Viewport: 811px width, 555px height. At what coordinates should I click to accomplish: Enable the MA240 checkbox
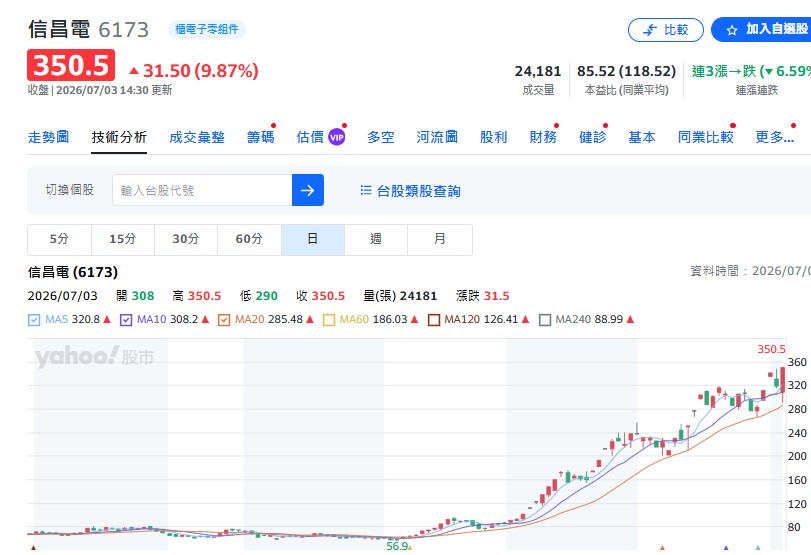click(545, 320)
